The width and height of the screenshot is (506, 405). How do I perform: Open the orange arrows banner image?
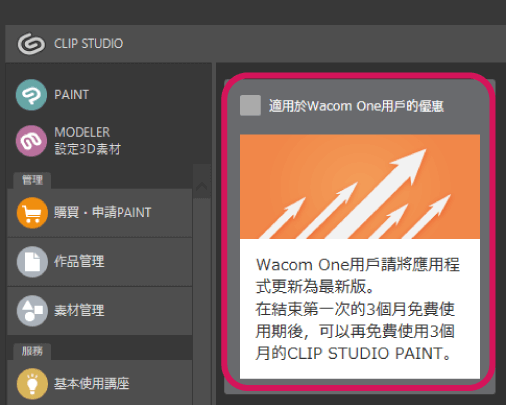[x=360, y=187]
